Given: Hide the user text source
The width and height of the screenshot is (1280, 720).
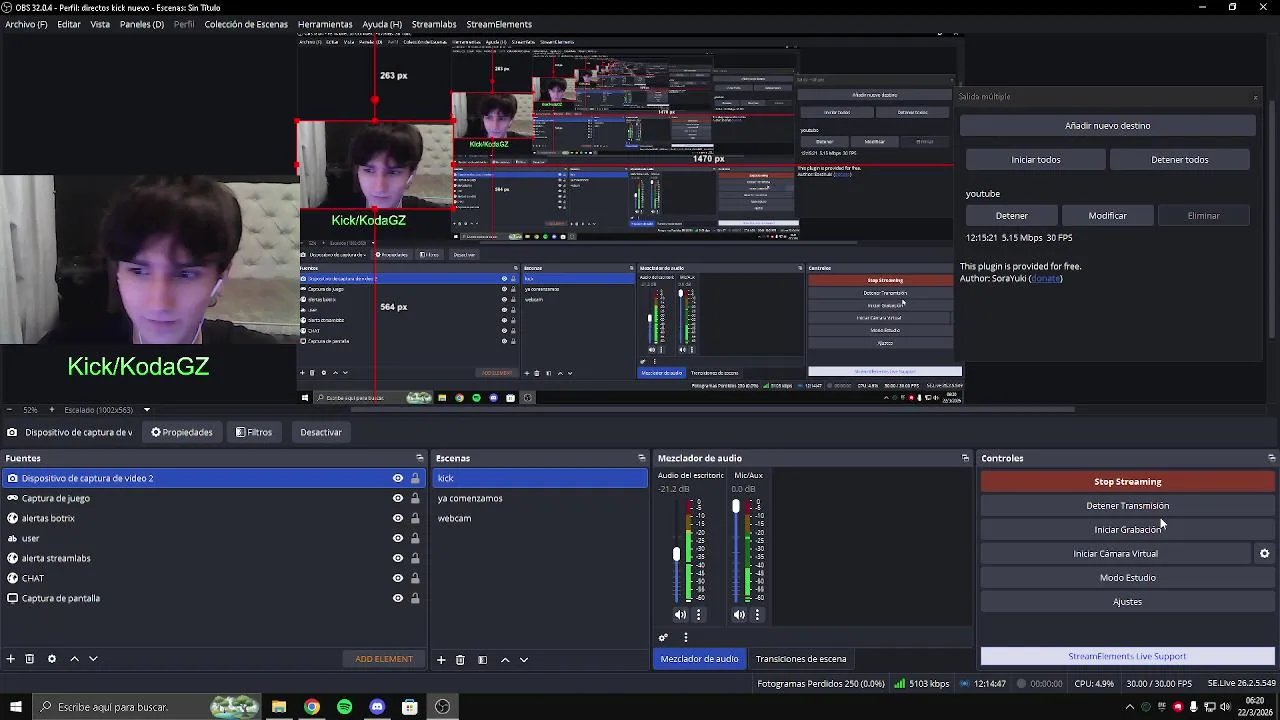Looking at the screenshot, I should point(398,538).
